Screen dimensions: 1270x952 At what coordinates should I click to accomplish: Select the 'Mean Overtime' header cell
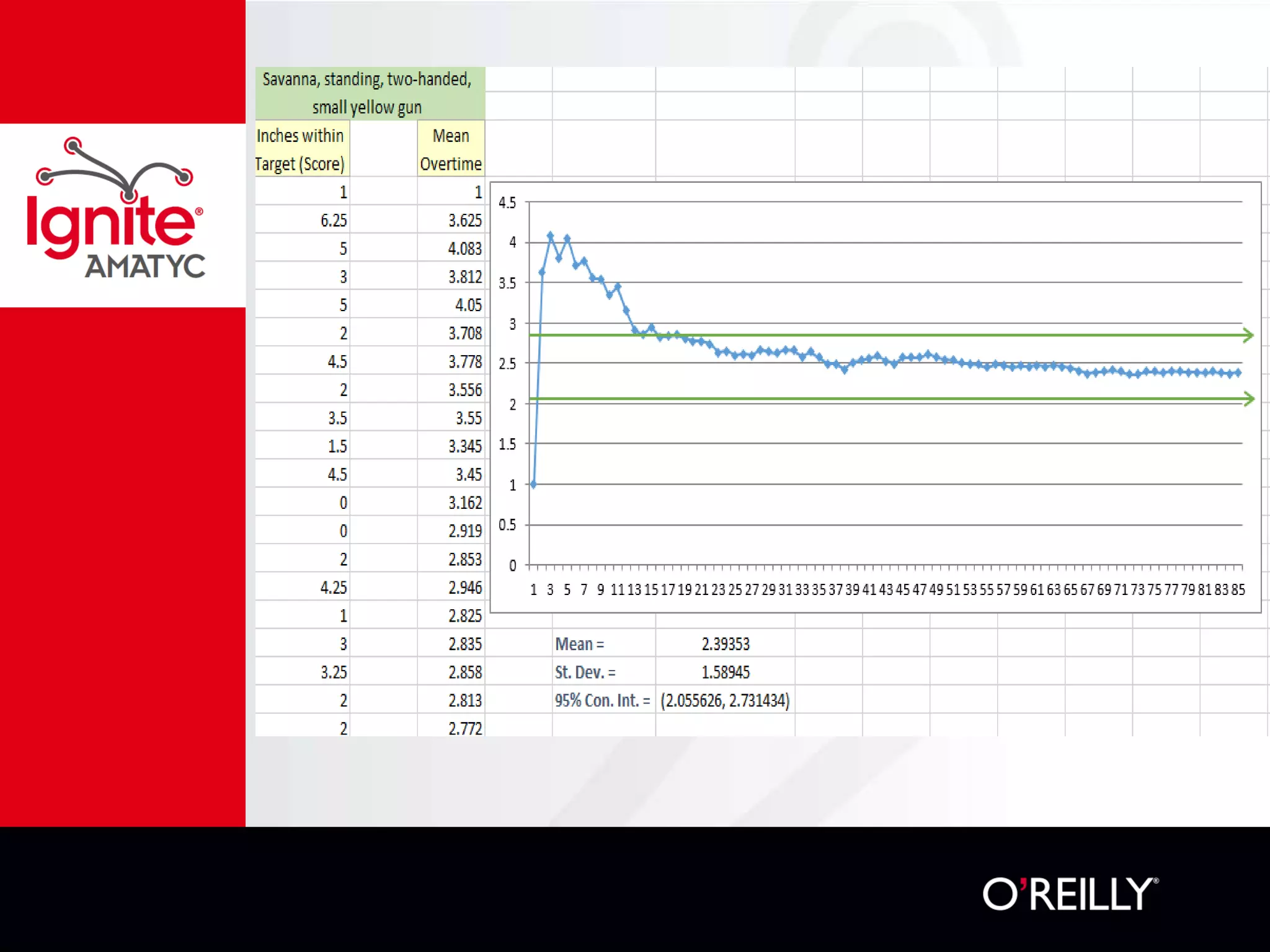click(x=451, y=149)
